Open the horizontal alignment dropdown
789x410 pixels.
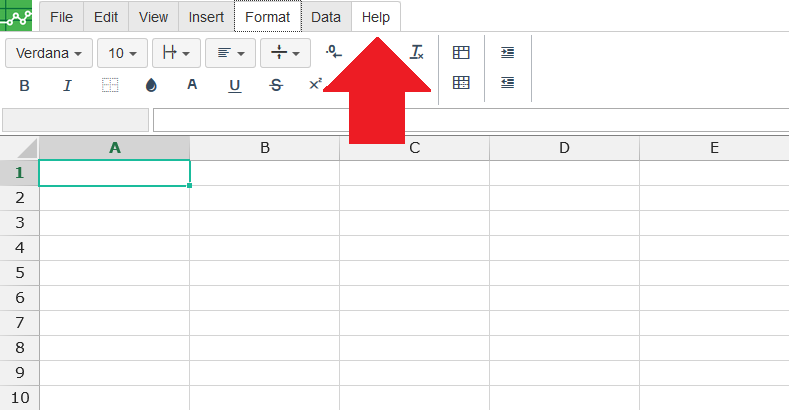[231, 53]
